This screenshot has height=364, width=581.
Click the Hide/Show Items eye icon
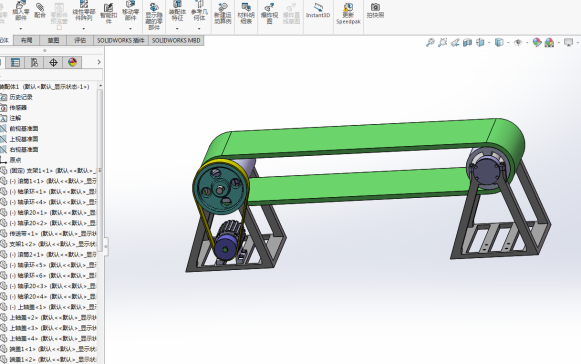[518, 43]
